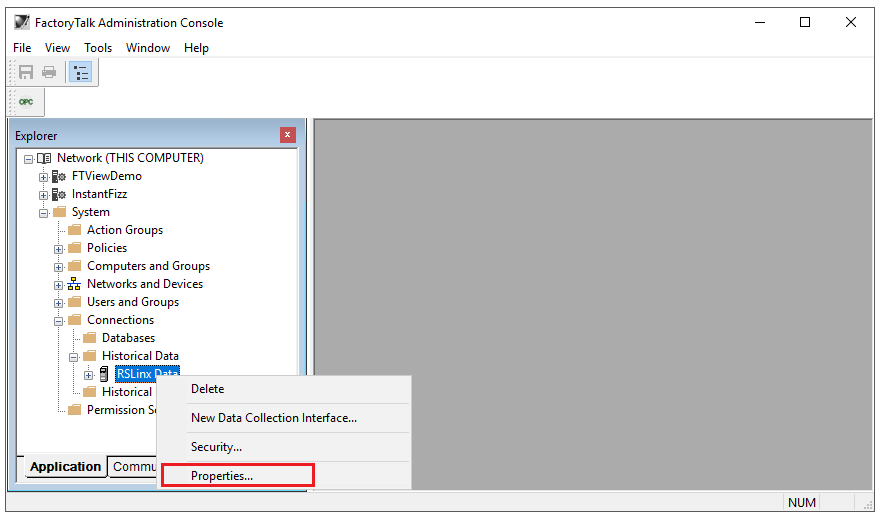
Task: Click the Permission Sets folder icon
Action: pos(74,409)
